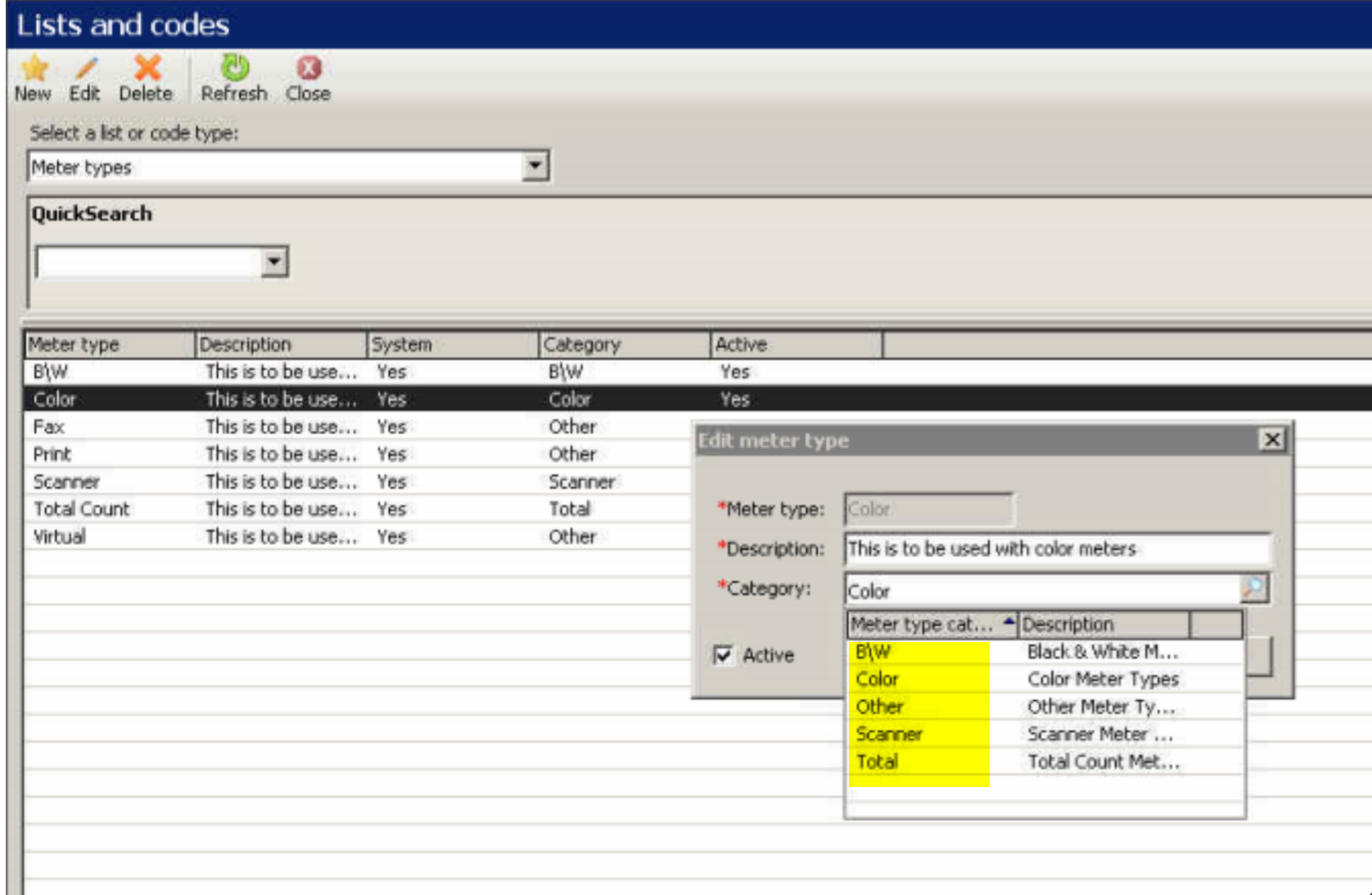Open the QuickSearch dropdown arrow
Viewport: 1372px width, 895px height.
click(x=274, y=262)
